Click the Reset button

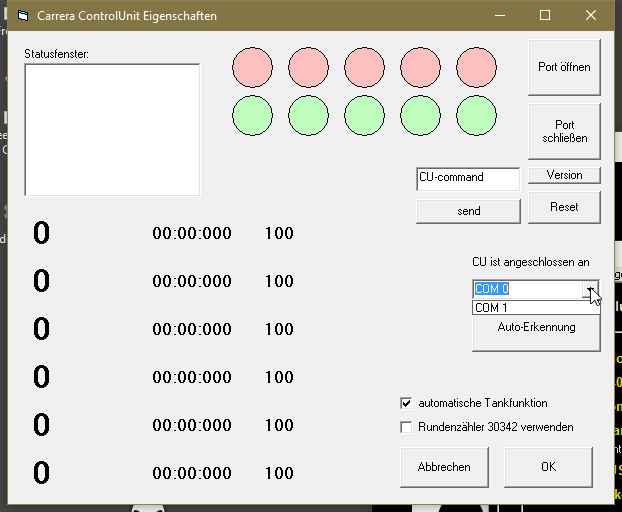564,207
